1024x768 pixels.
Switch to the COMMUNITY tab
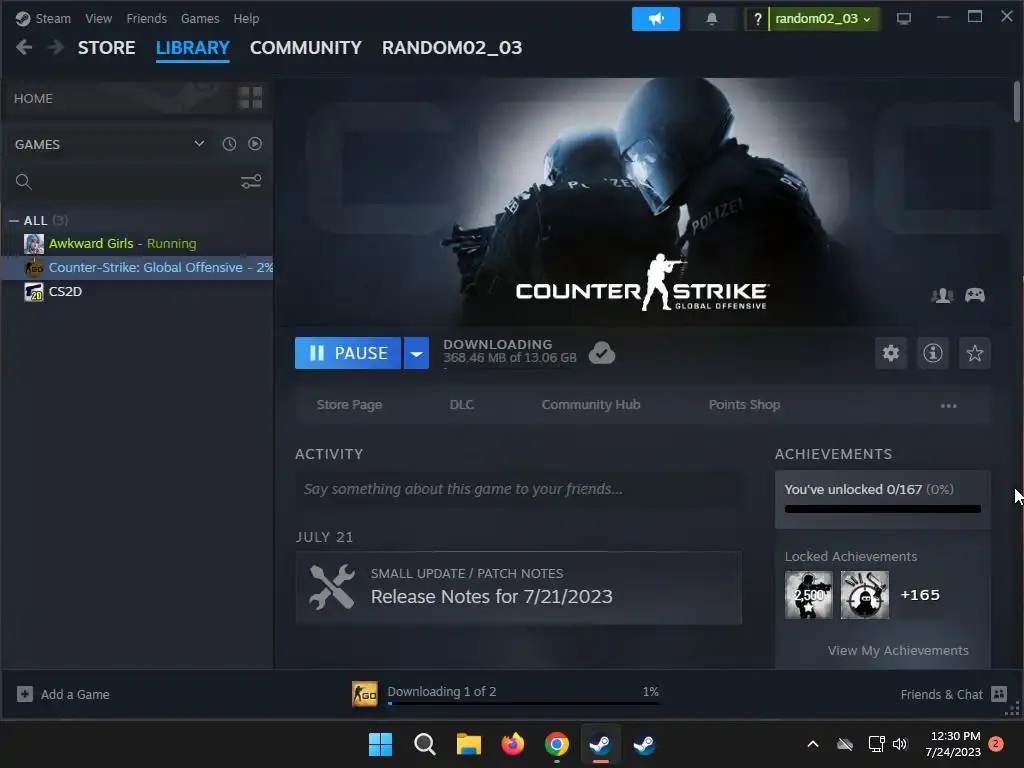pyautogui.click(x=306, y=48)
